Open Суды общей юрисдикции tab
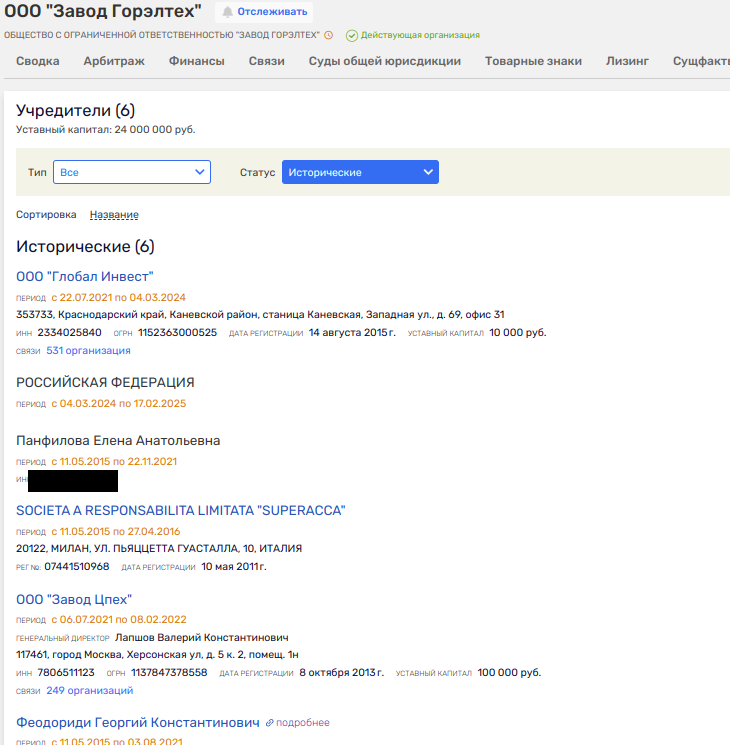 click(385, 61)
